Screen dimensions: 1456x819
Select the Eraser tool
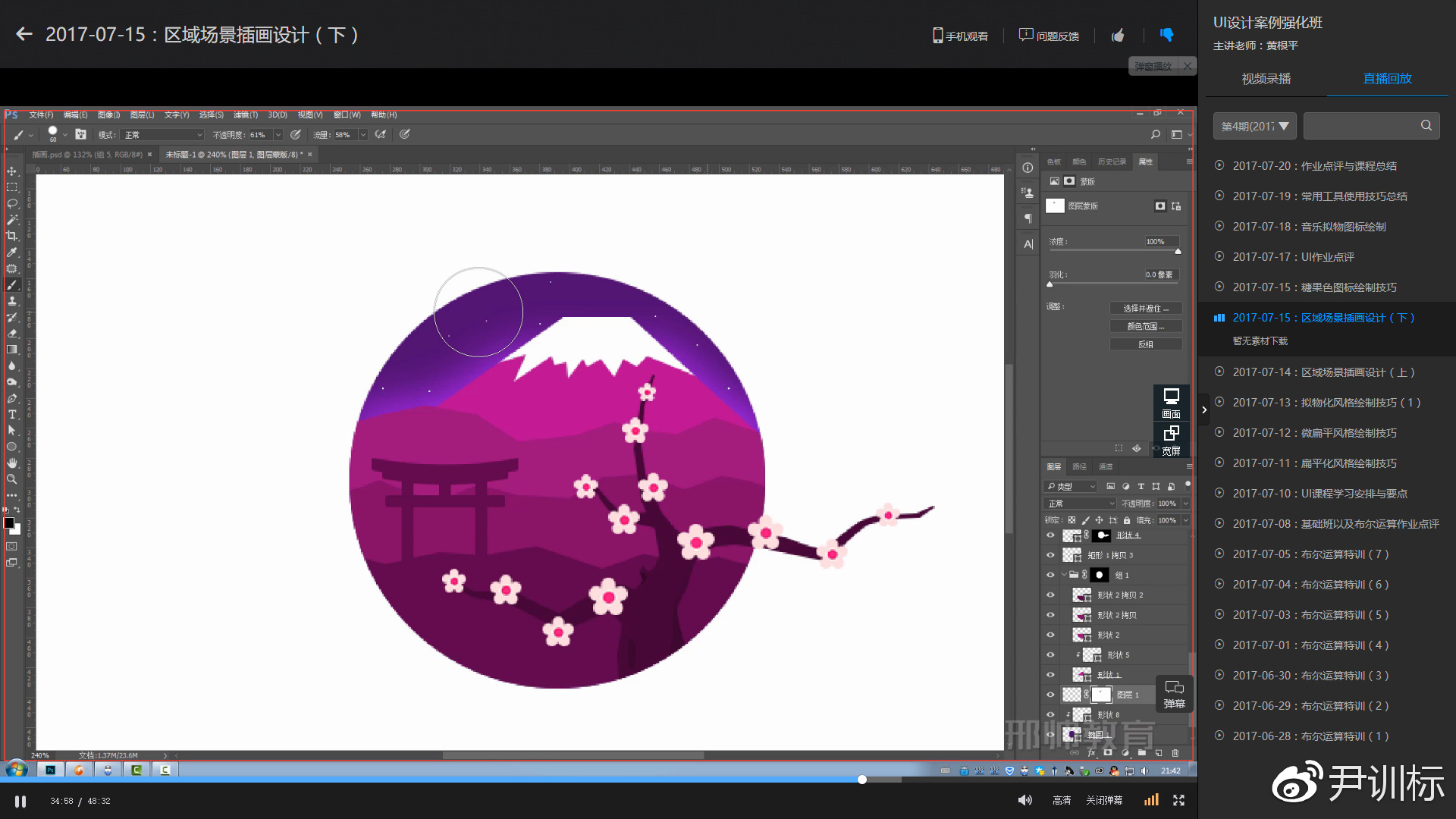[12, 334]
